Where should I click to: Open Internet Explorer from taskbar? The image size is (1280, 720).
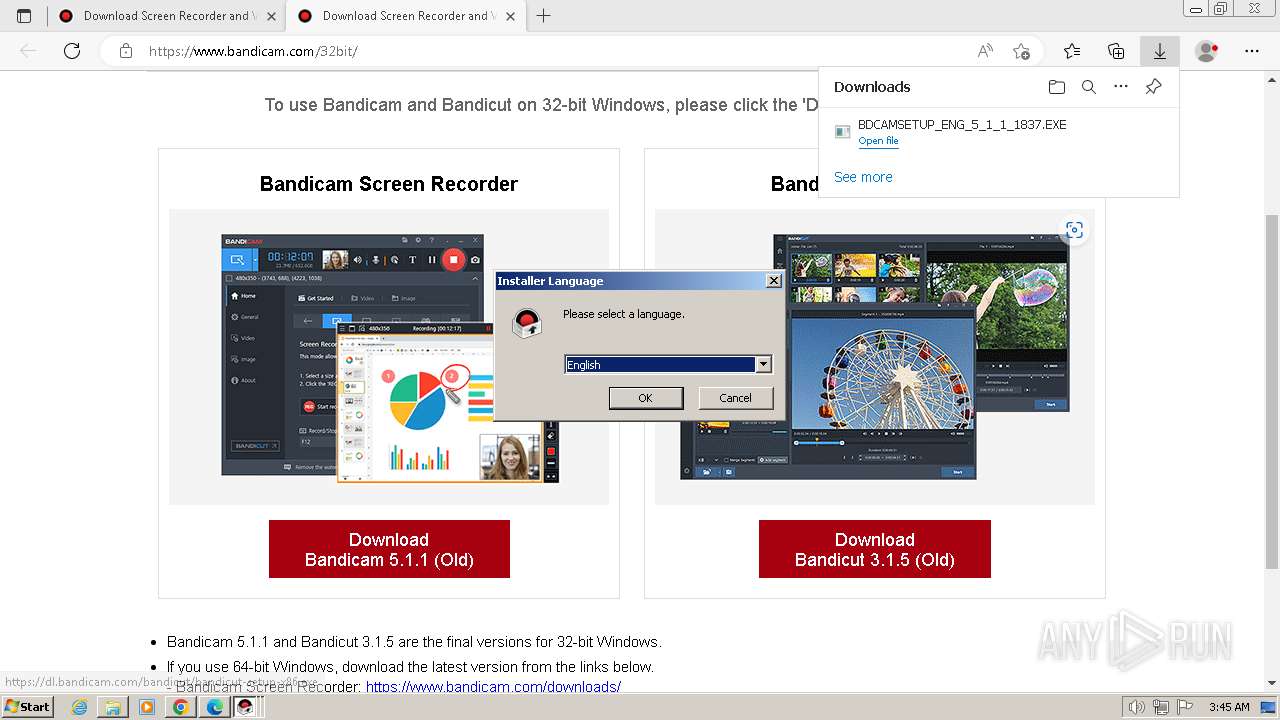79,707
